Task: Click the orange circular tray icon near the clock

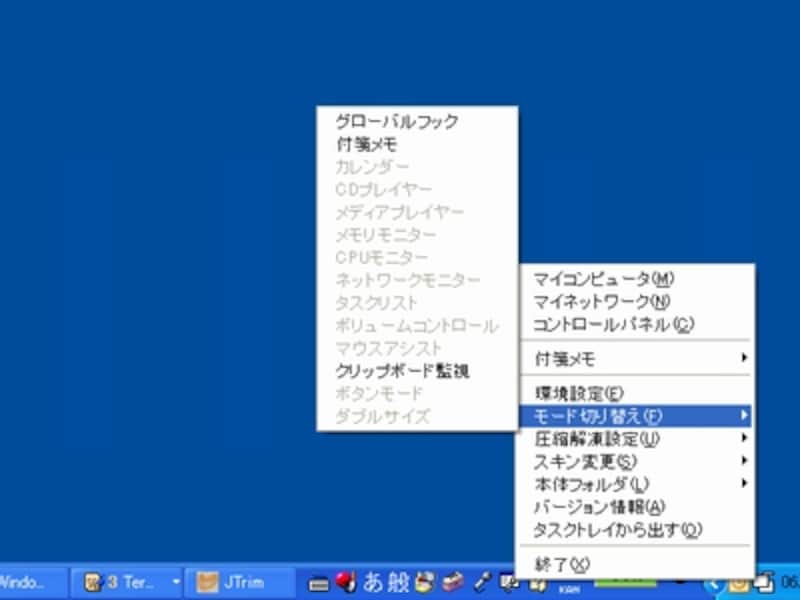Action: pos(740,584)
